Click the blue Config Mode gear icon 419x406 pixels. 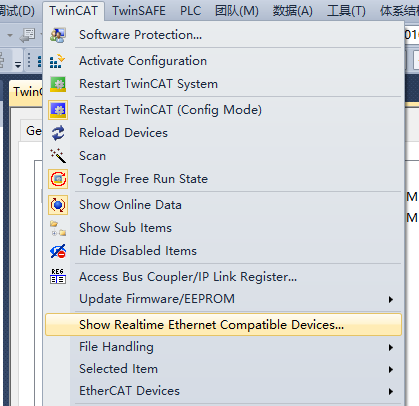(58, 110)
